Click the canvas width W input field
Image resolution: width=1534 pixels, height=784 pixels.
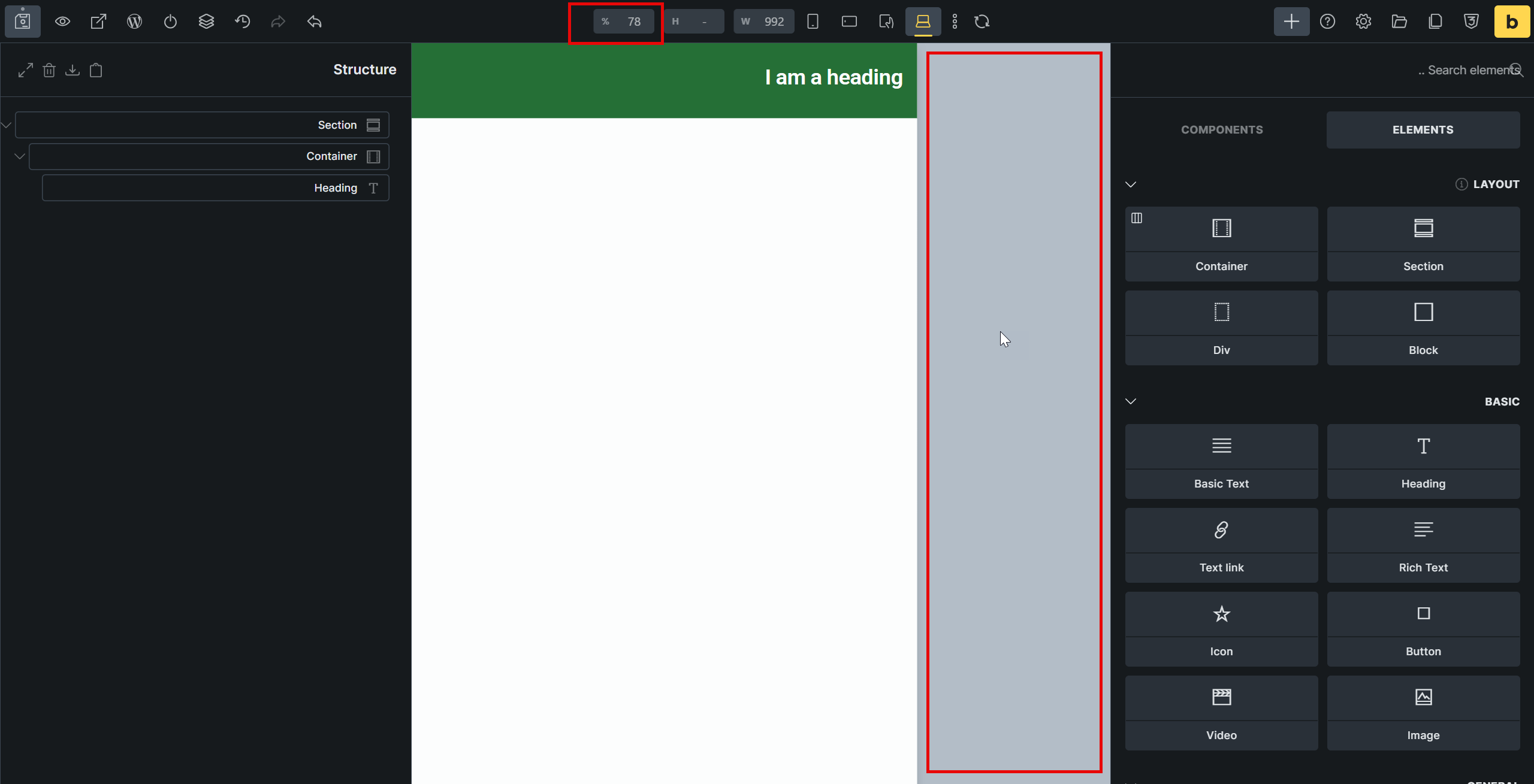point(763,22)
